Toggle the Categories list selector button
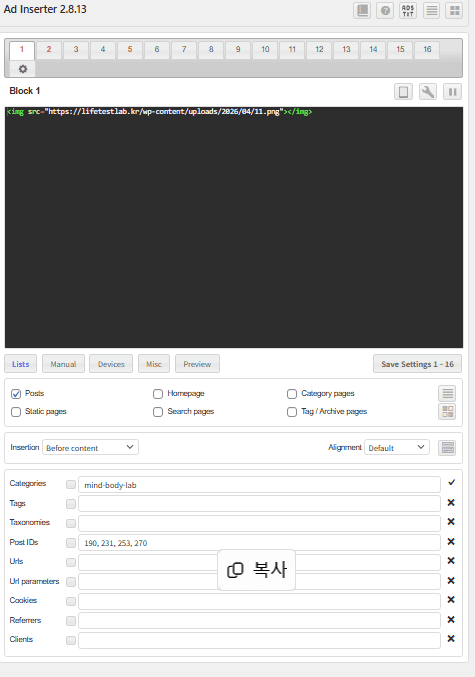 coord(71,484)
